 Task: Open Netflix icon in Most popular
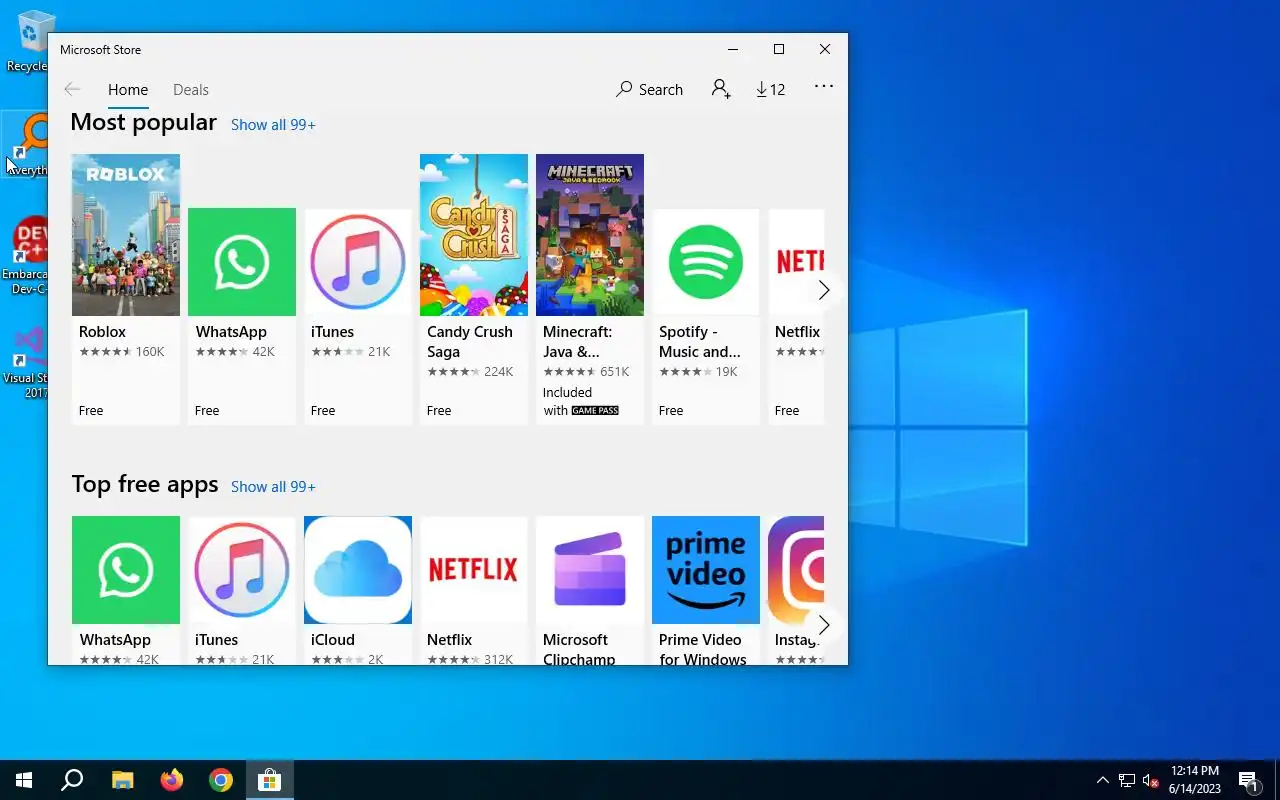tap(796, 262)
